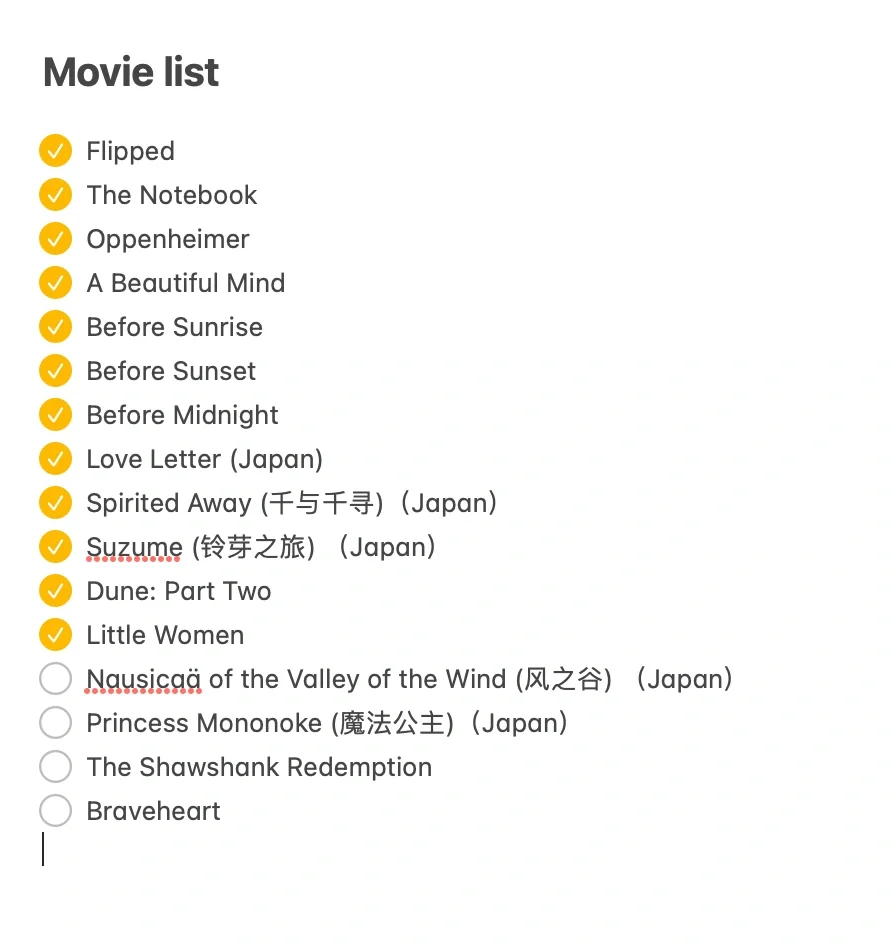The image size is (892, 944).
Task: Click the Before Sunrise text
Action: pos(175,327)
